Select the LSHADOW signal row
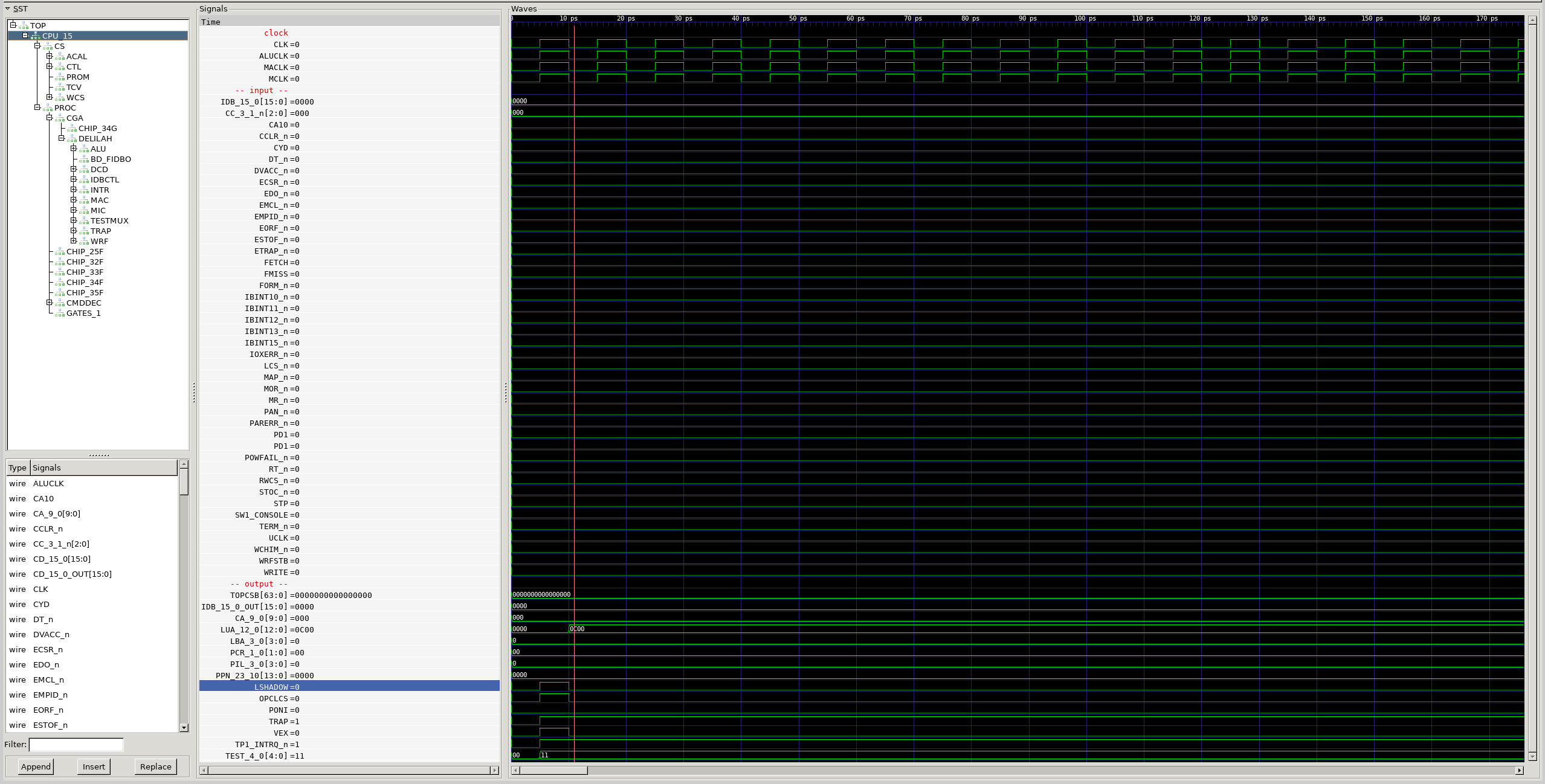Screen dimensions: 1545x784 pyautogui.click(x=349, y=687)
